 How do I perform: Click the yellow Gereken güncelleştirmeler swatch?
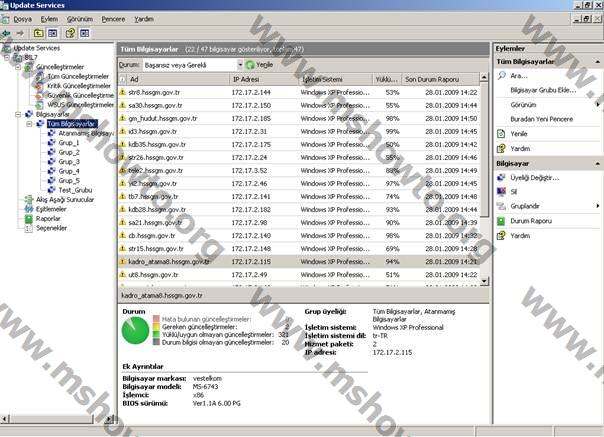pyautogui.click(x=156, y=327)
